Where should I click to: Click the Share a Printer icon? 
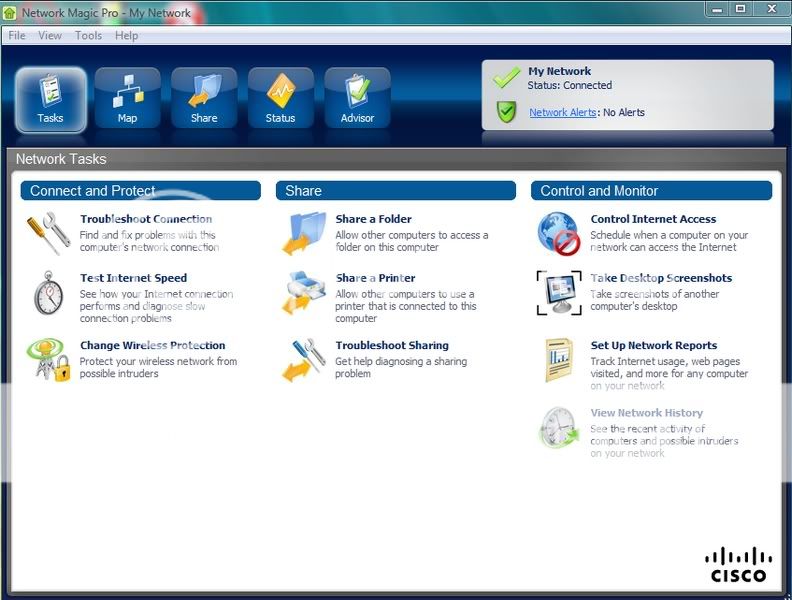coord(304,294)
